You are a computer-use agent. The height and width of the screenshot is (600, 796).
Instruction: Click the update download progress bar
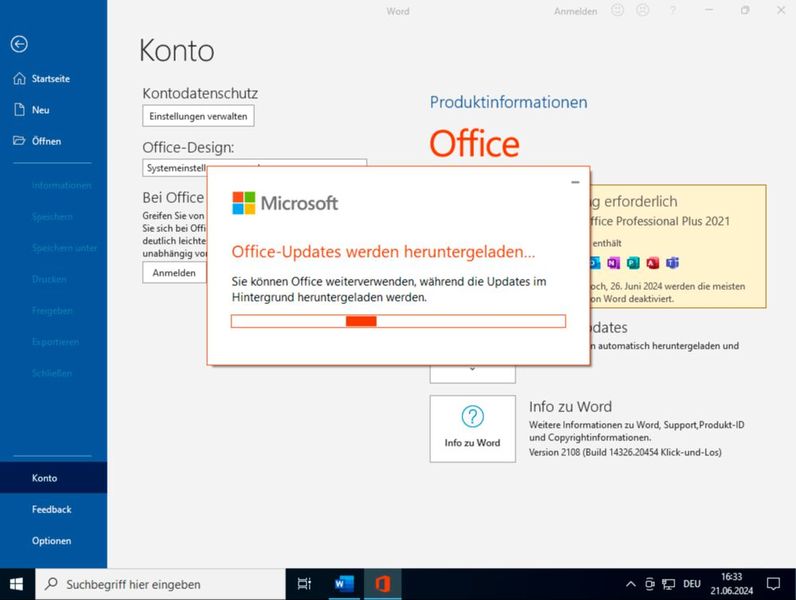[x=399, y=321]
